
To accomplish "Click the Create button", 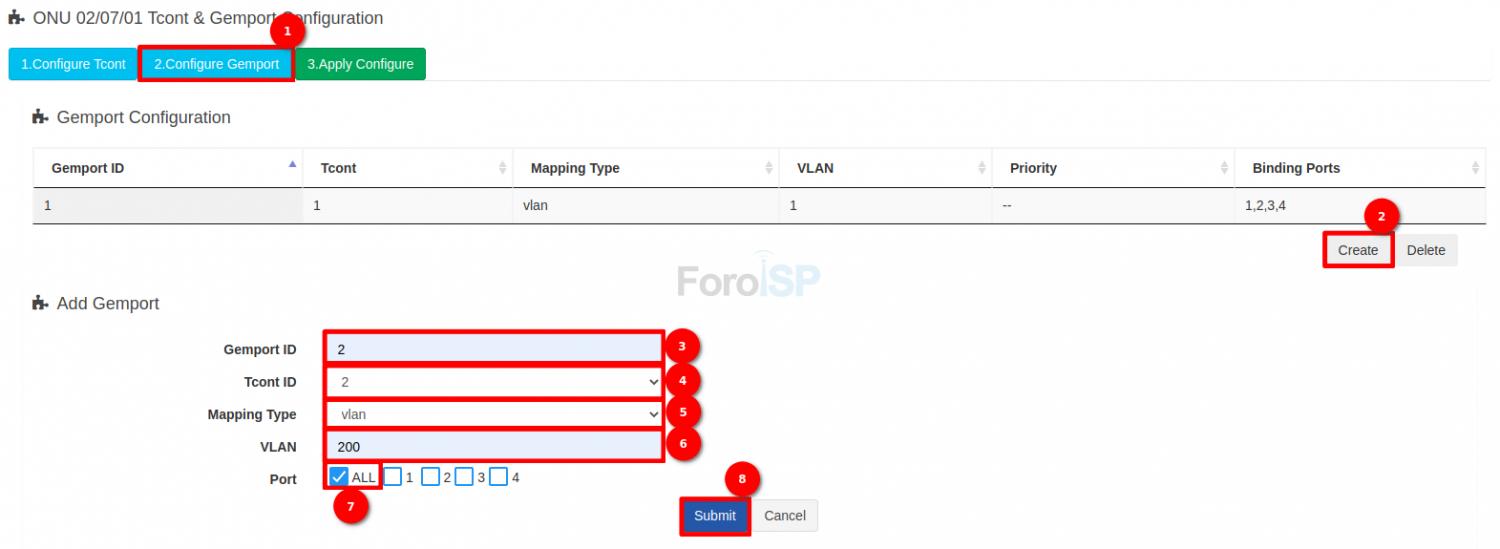I will pyautogui.click(x=1357, y=250).
